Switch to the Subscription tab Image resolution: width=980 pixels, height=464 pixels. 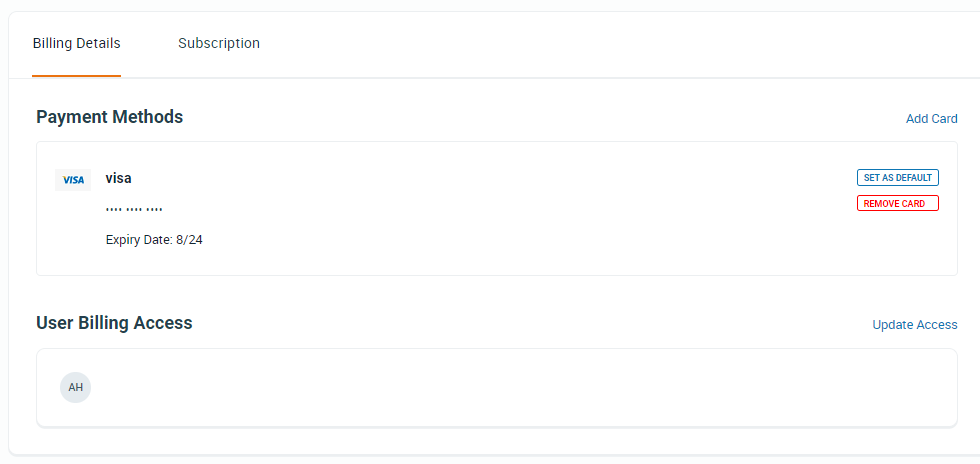pyautogui.click(x=219, y=43)
